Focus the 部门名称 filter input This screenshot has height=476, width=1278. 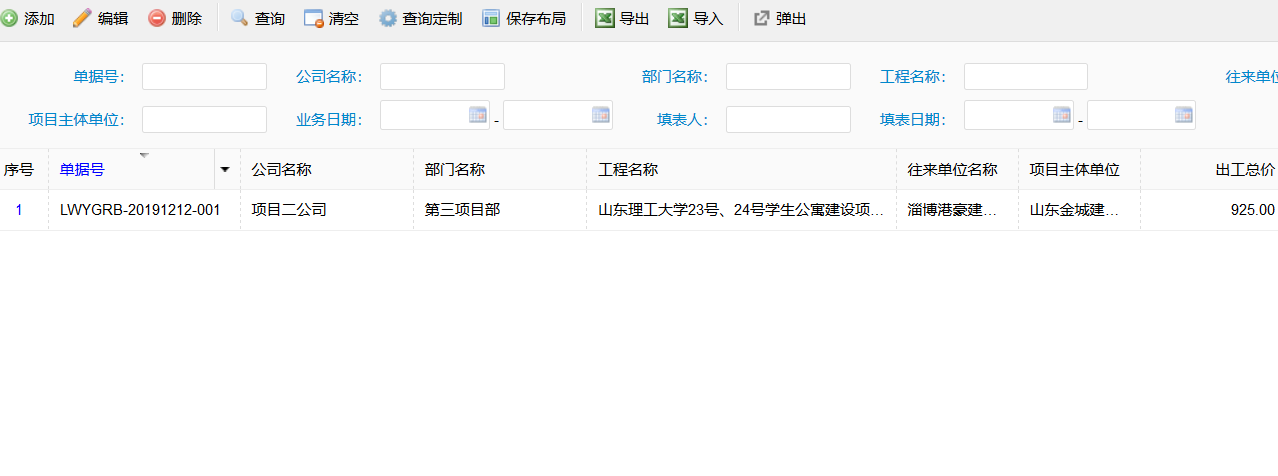pos(788,77)
